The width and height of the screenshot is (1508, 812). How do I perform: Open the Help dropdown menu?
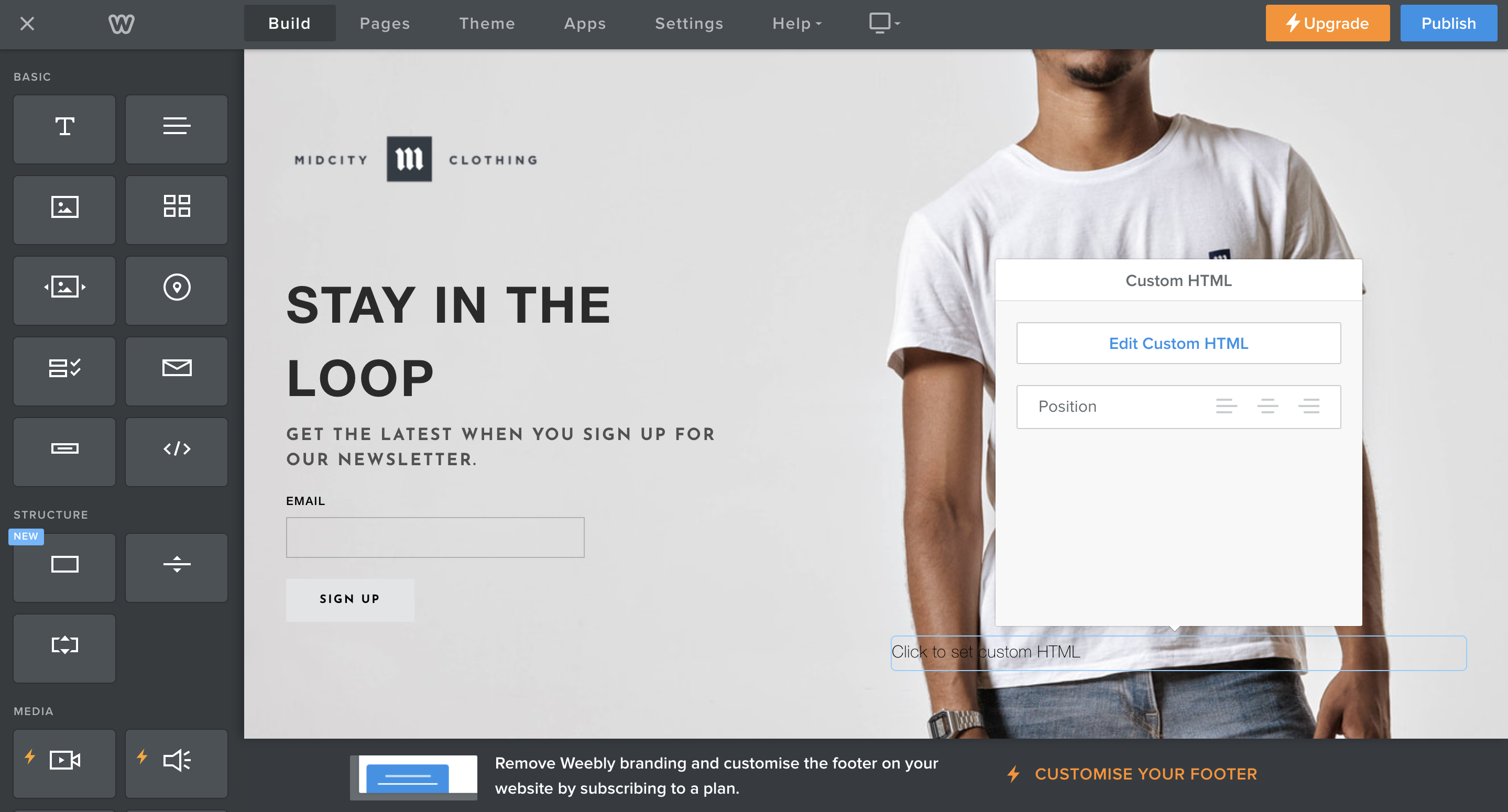pos(796,24)
